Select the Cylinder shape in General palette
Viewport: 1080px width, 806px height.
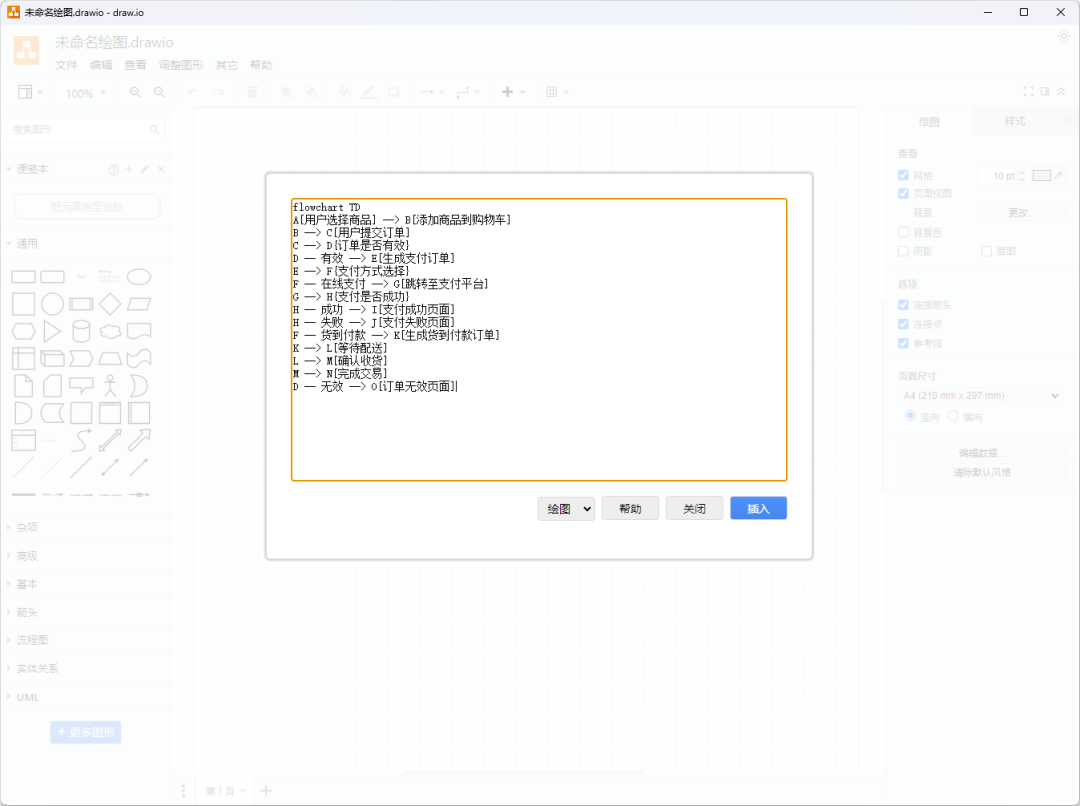pyautogui.click(x=81, y=331)
